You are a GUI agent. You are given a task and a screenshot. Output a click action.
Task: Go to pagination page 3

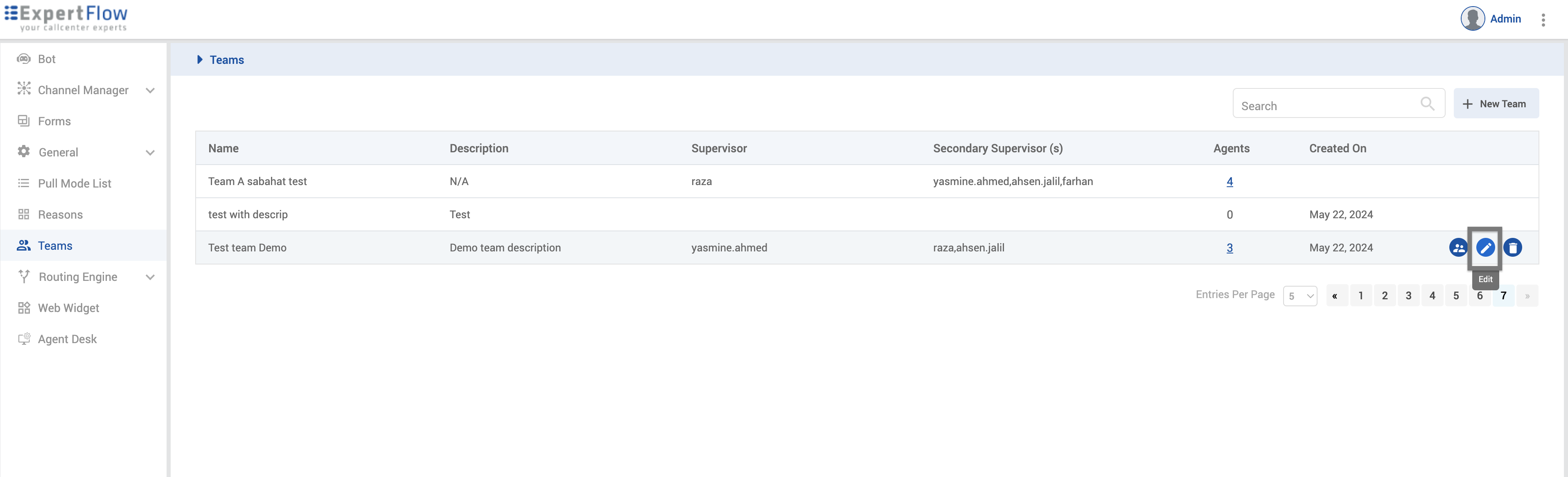click(x=1408, y=296)
